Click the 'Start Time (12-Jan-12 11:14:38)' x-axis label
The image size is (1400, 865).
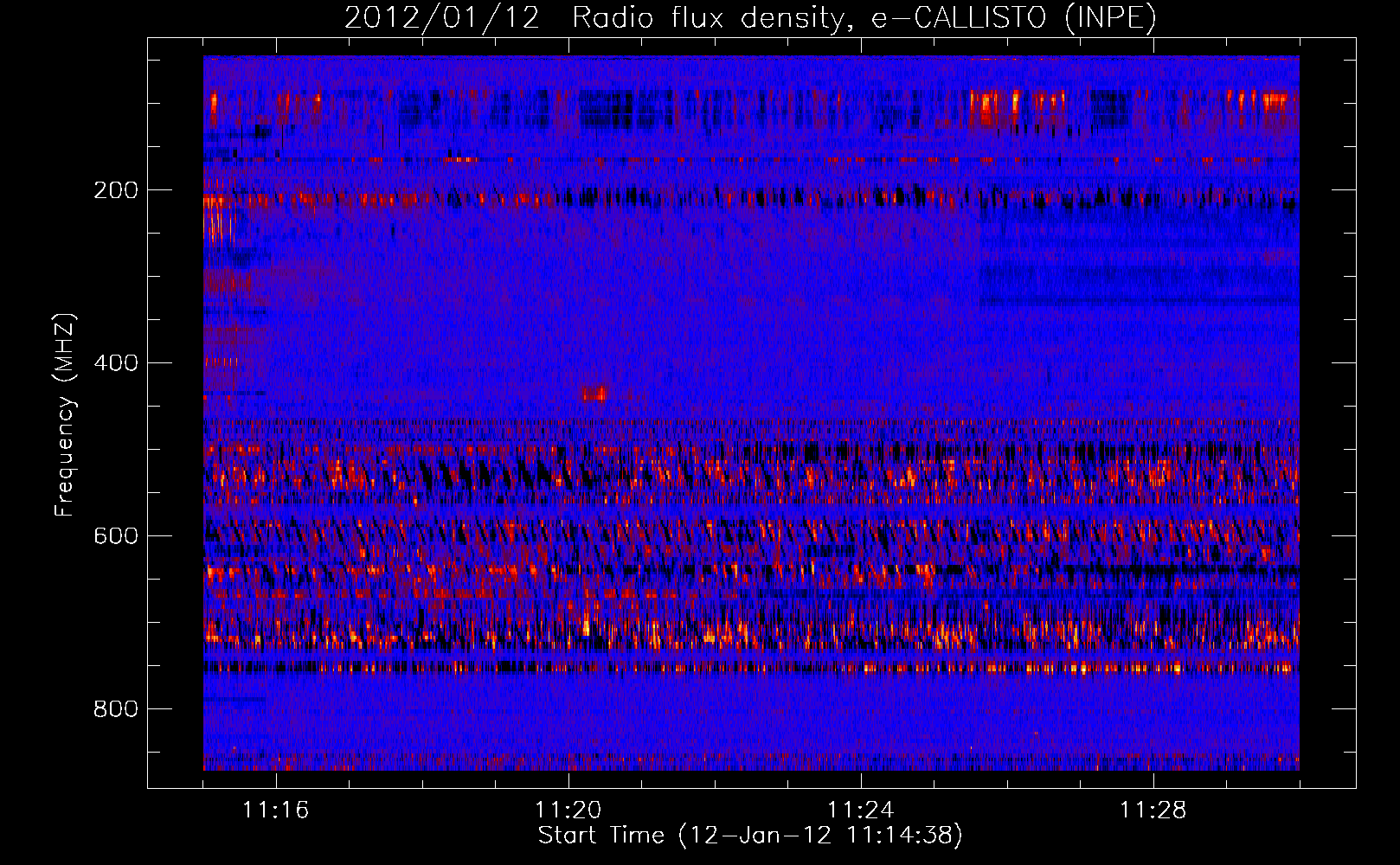750,836
